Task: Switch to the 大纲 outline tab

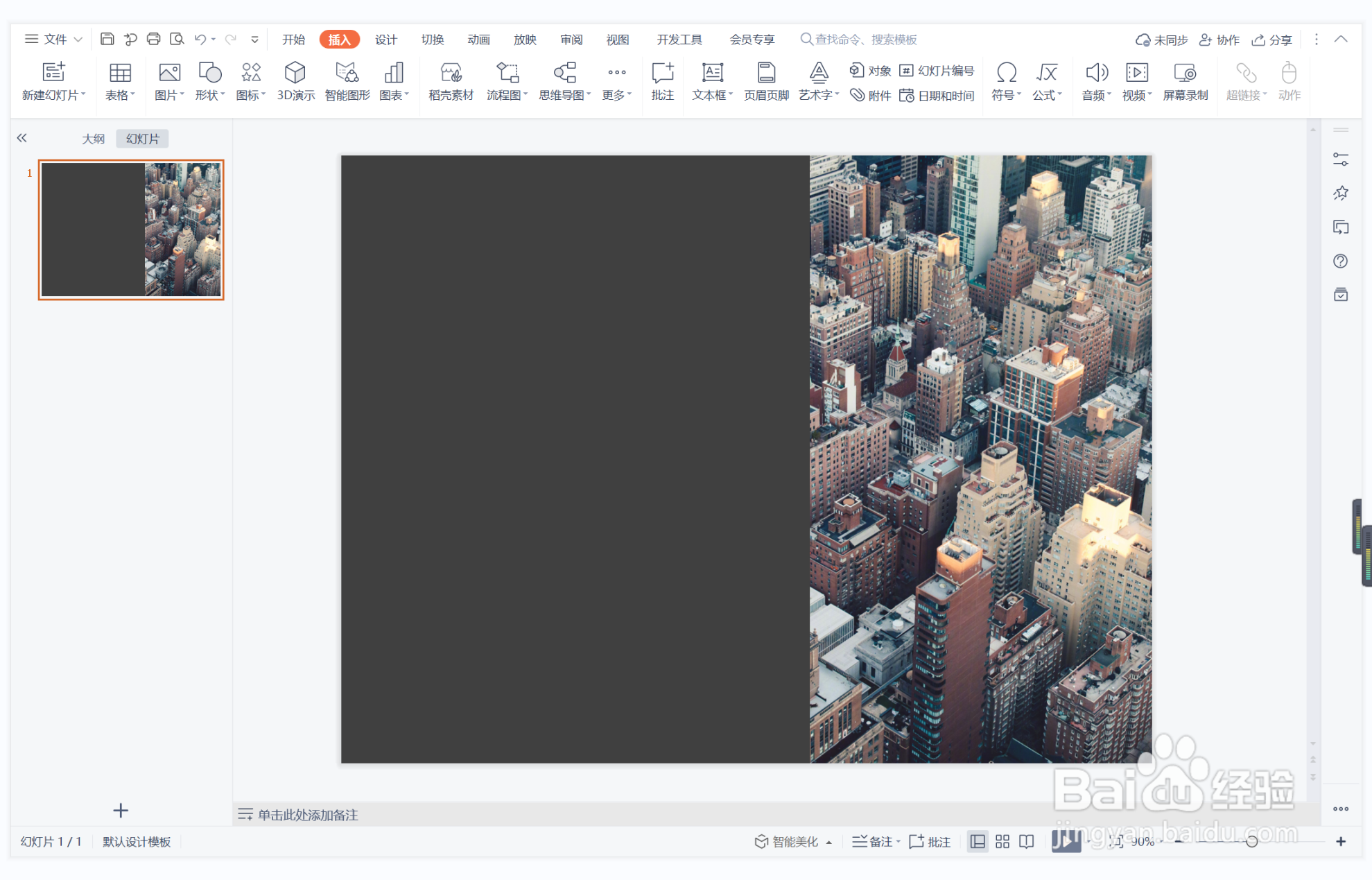Action: point(93,139)
